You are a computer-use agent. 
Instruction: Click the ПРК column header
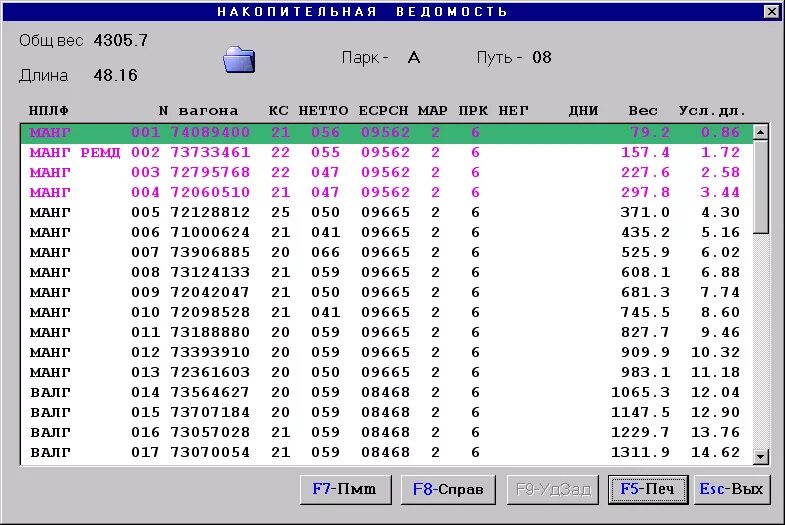coord(473,111)
